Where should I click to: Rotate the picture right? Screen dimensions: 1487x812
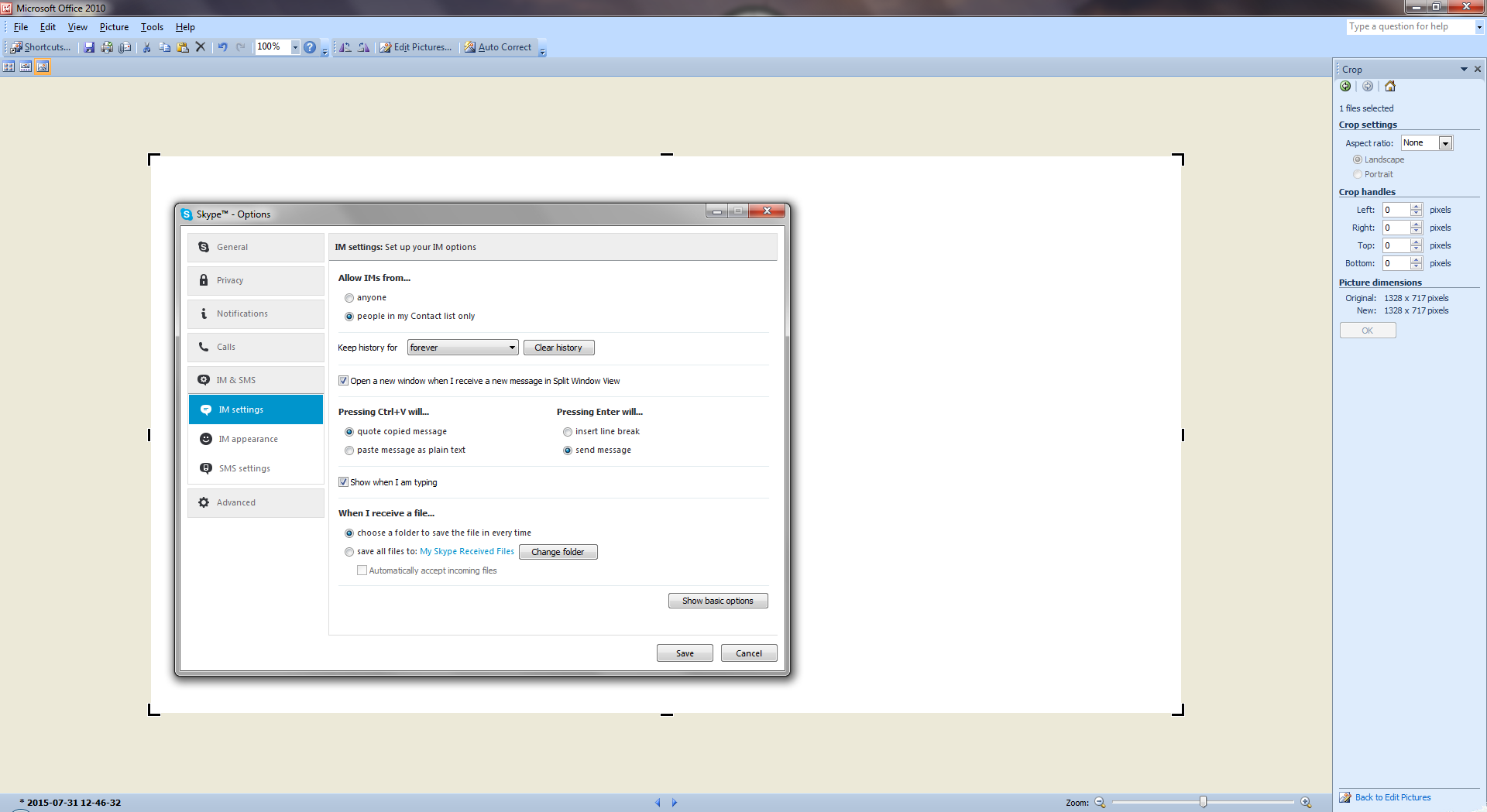coord(363,47)
